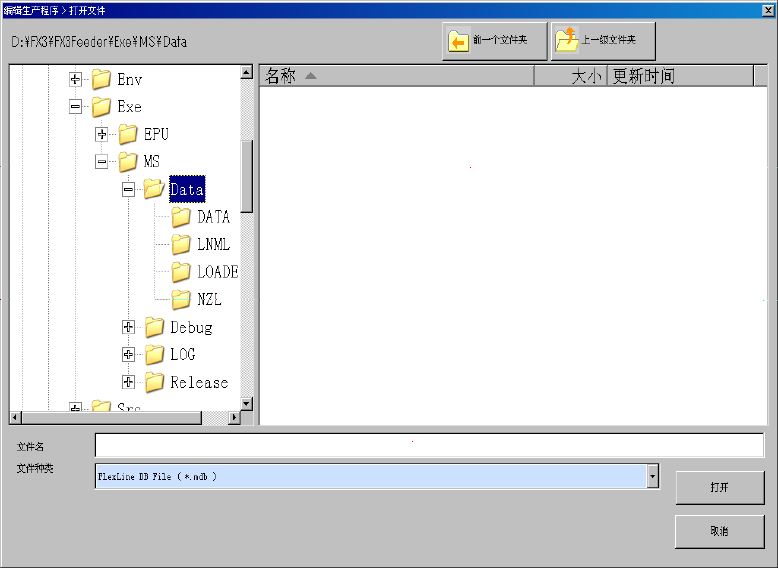Close the 打开文件 dialog window
778x568 pixels.
[x=768, y=9]
